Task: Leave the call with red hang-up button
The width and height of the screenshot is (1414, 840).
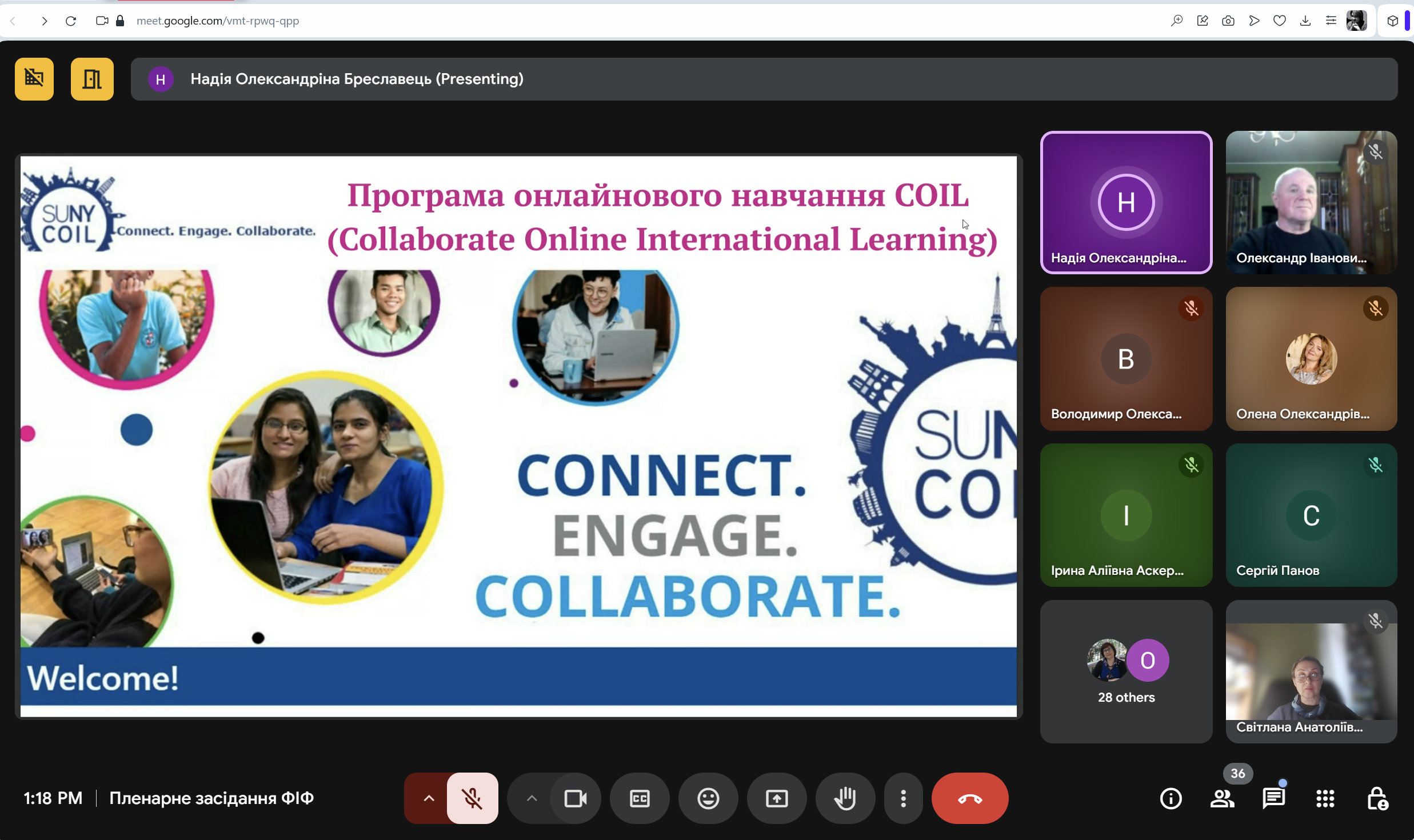Action: click(x=970, y=798)
